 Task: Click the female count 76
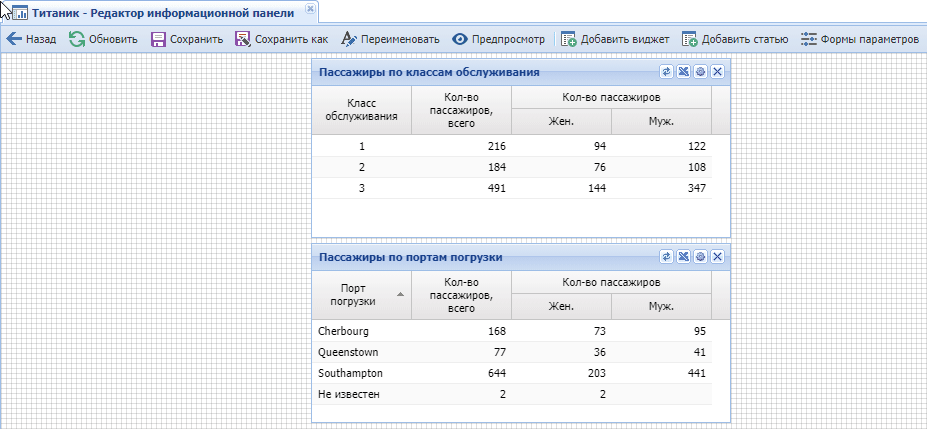[x=600, y=167]
